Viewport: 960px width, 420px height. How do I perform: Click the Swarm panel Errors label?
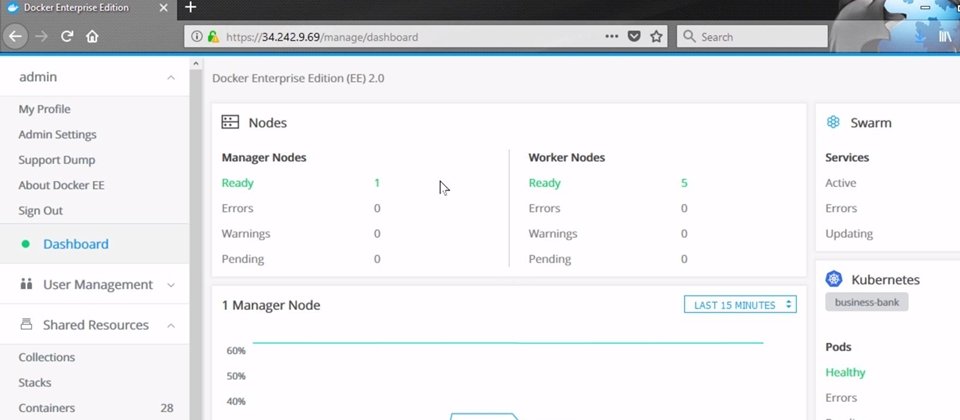pyautogui.click(x=841, y=208)
